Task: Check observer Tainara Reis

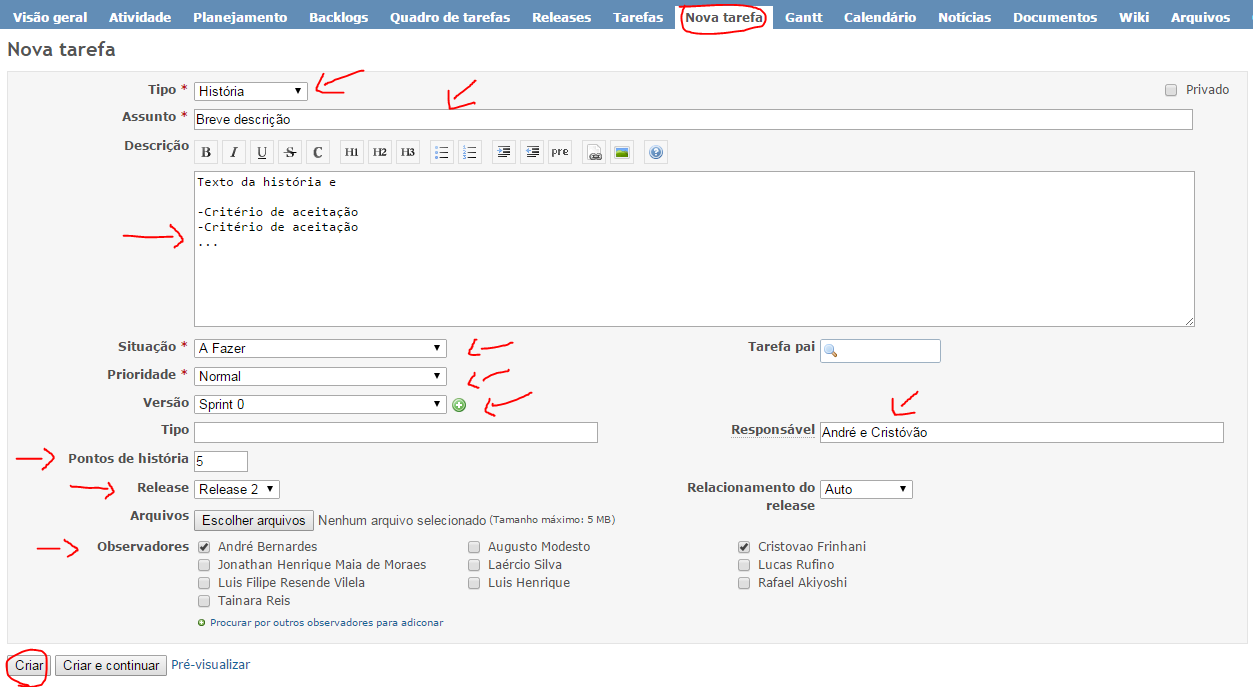Action: (204, 601)
